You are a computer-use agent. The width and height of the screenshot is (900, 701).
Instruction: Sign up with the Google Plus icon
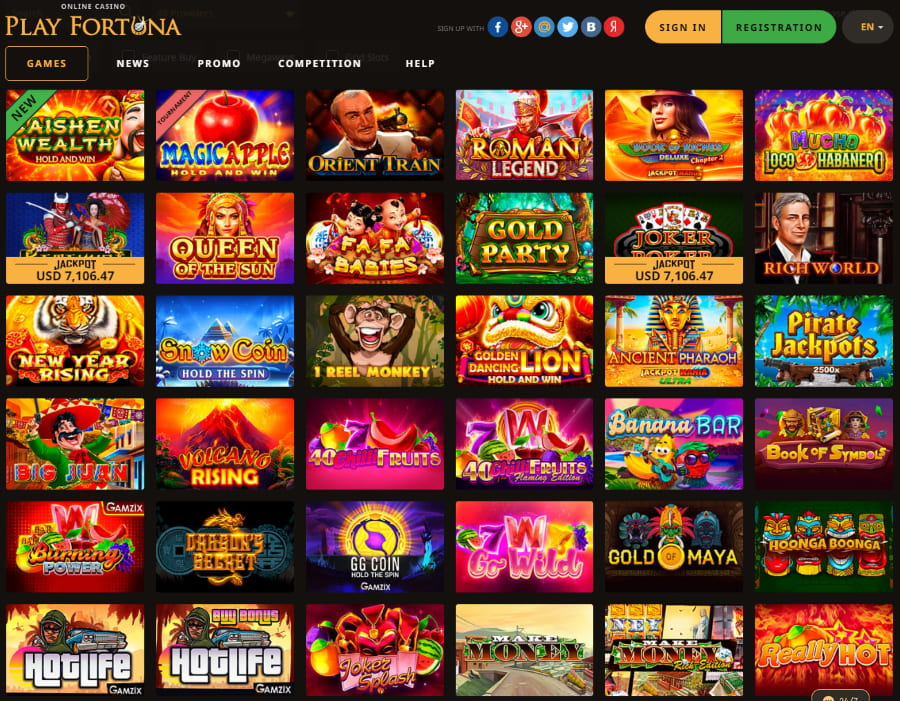521,27
